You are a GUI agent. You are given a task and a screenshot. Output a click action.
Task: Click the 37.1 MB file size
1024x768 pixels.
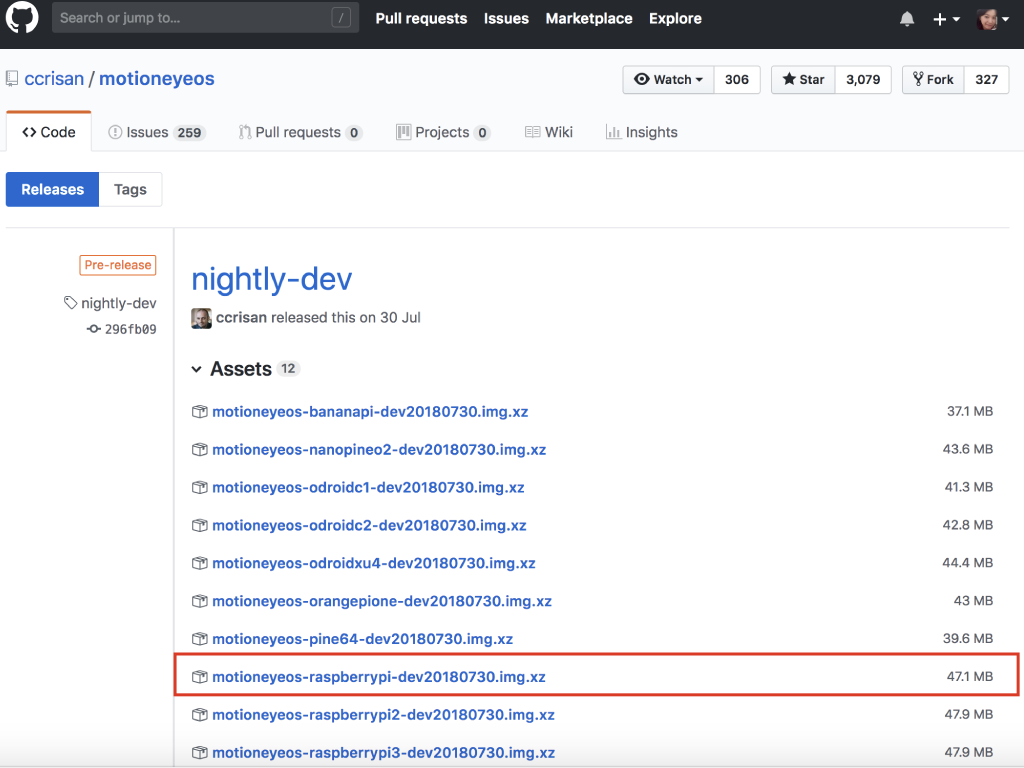tap(970, 411)
